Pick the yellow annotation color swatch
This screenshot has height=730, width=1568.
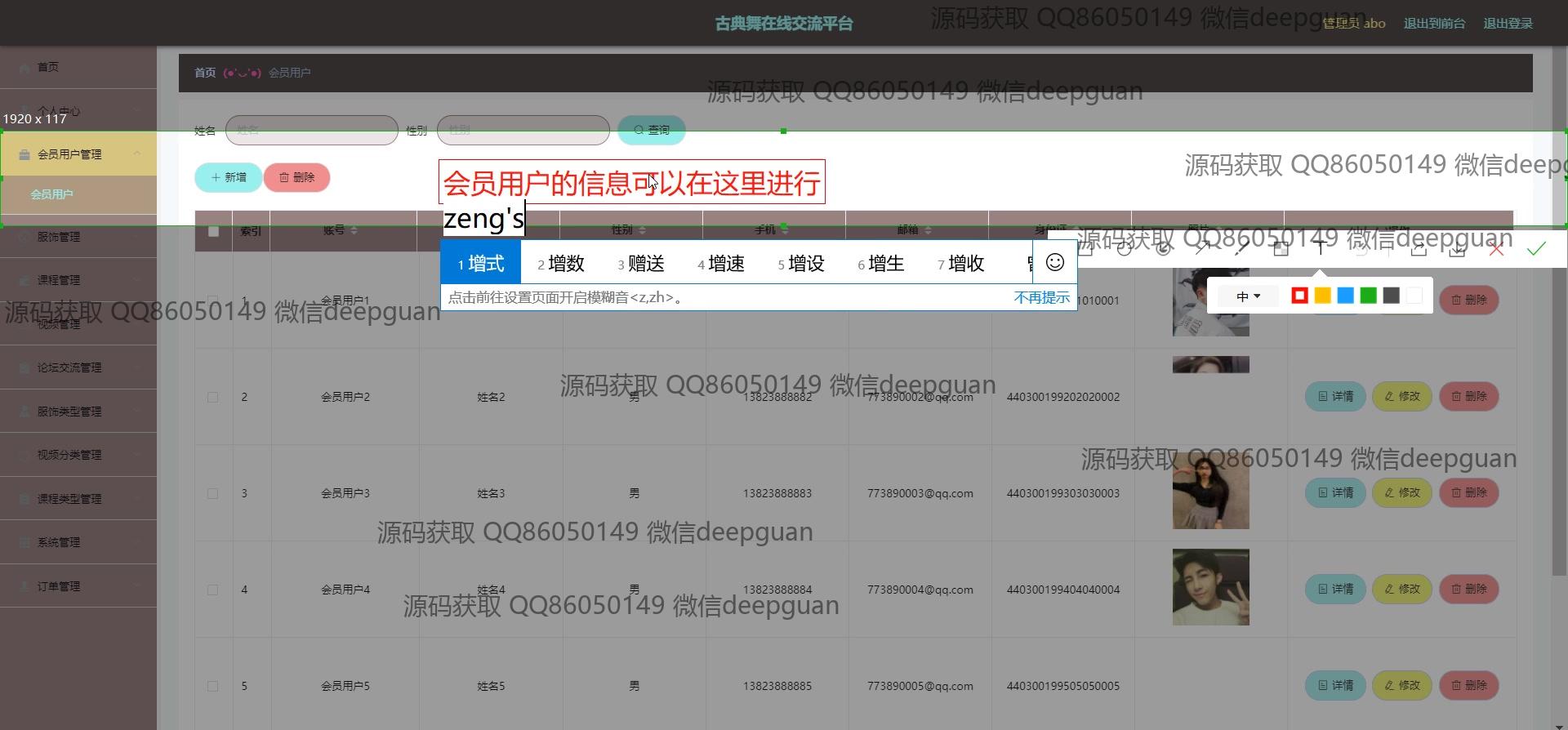click(1323, 296)
